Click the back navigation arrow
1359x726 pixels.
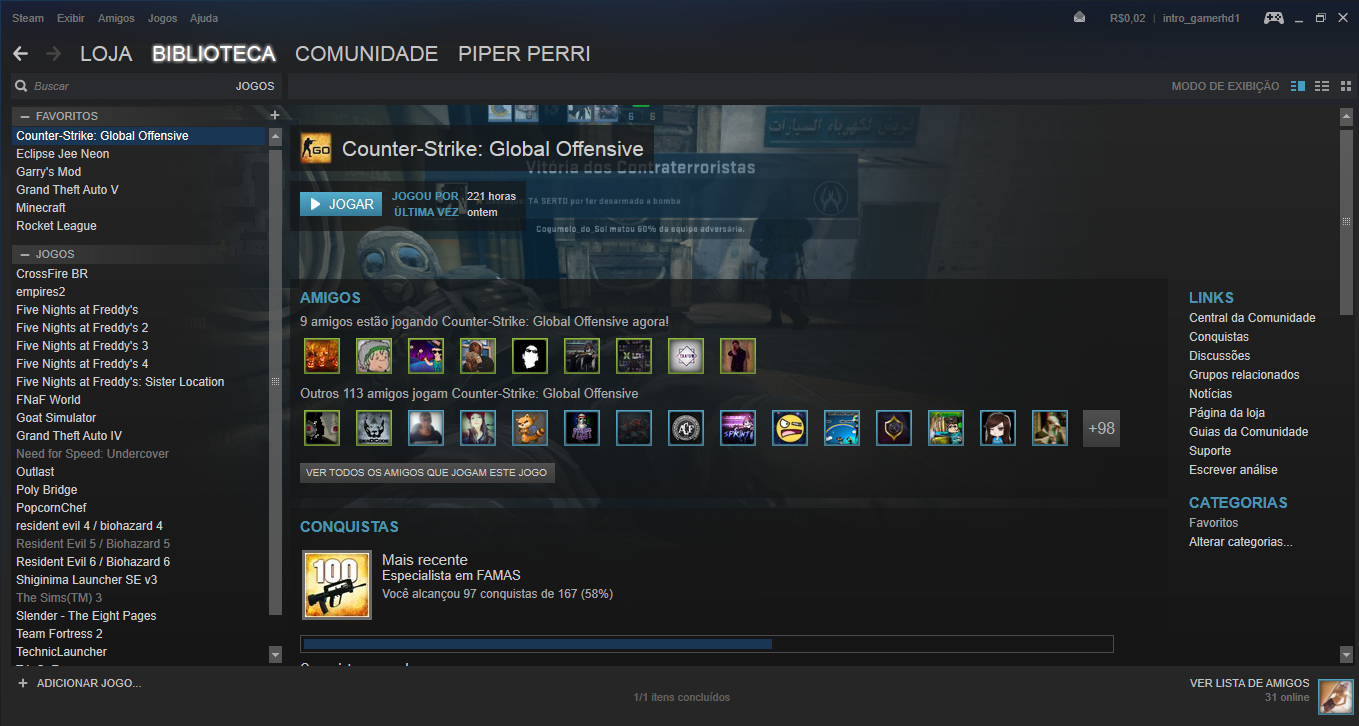pos(20,54)
